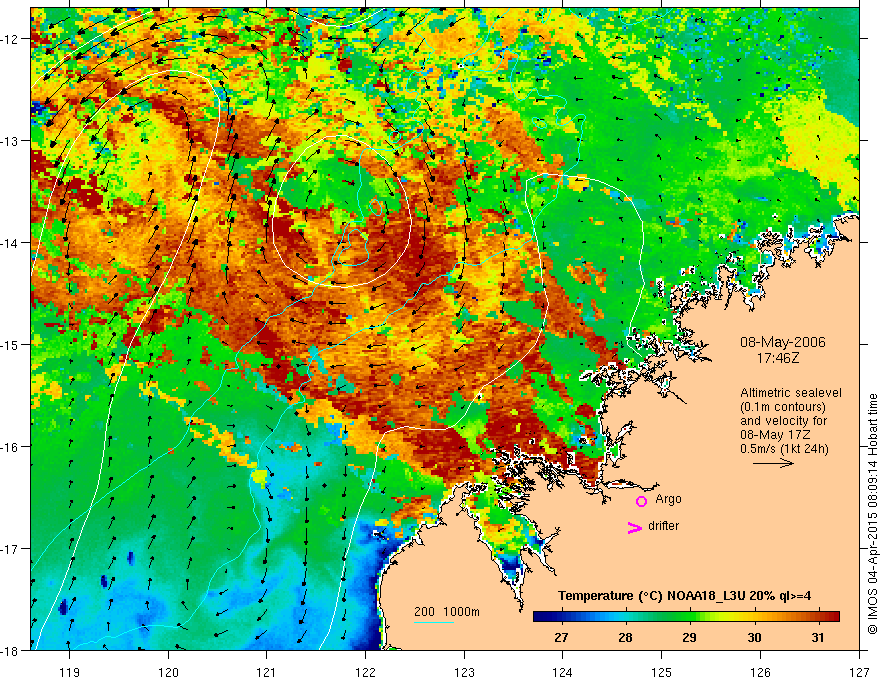Click longitude axis label 126
The width and height of the screenshot is (880, 680).
(x=760, y=672)
